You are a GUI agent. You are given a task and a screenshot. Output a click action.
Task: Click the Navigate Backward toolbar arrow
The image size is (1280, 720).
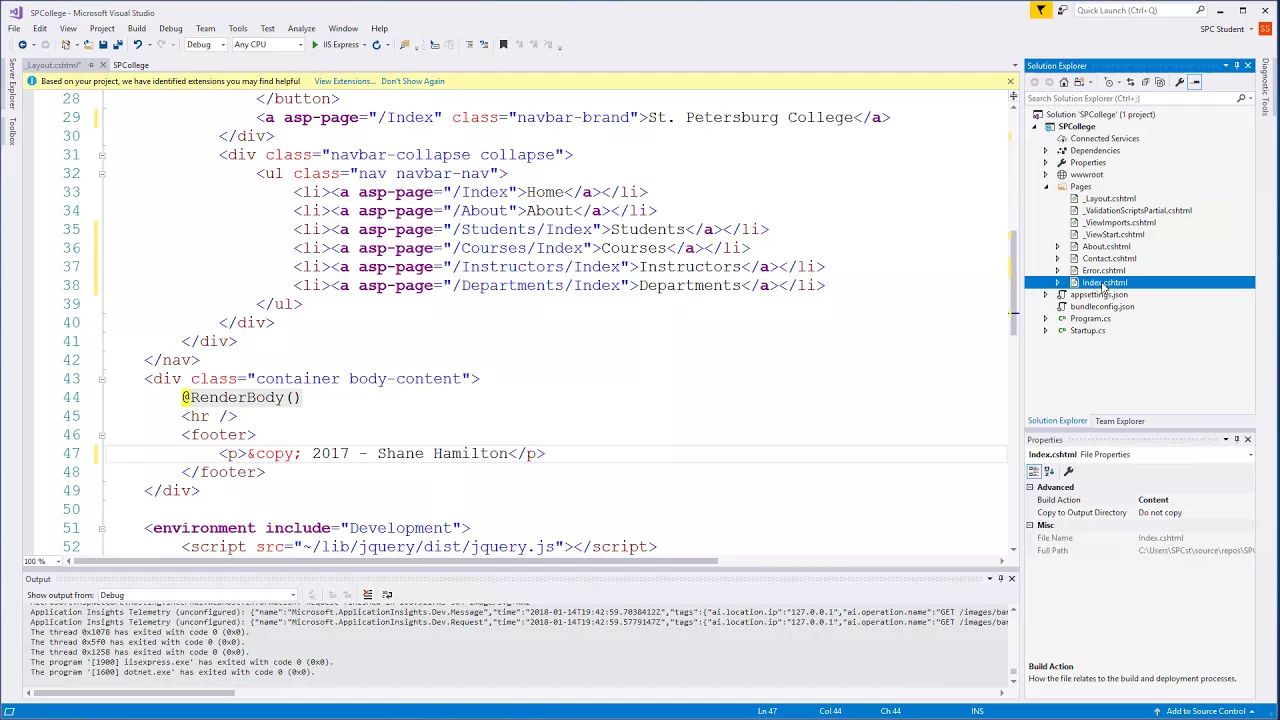click(22, 44)
